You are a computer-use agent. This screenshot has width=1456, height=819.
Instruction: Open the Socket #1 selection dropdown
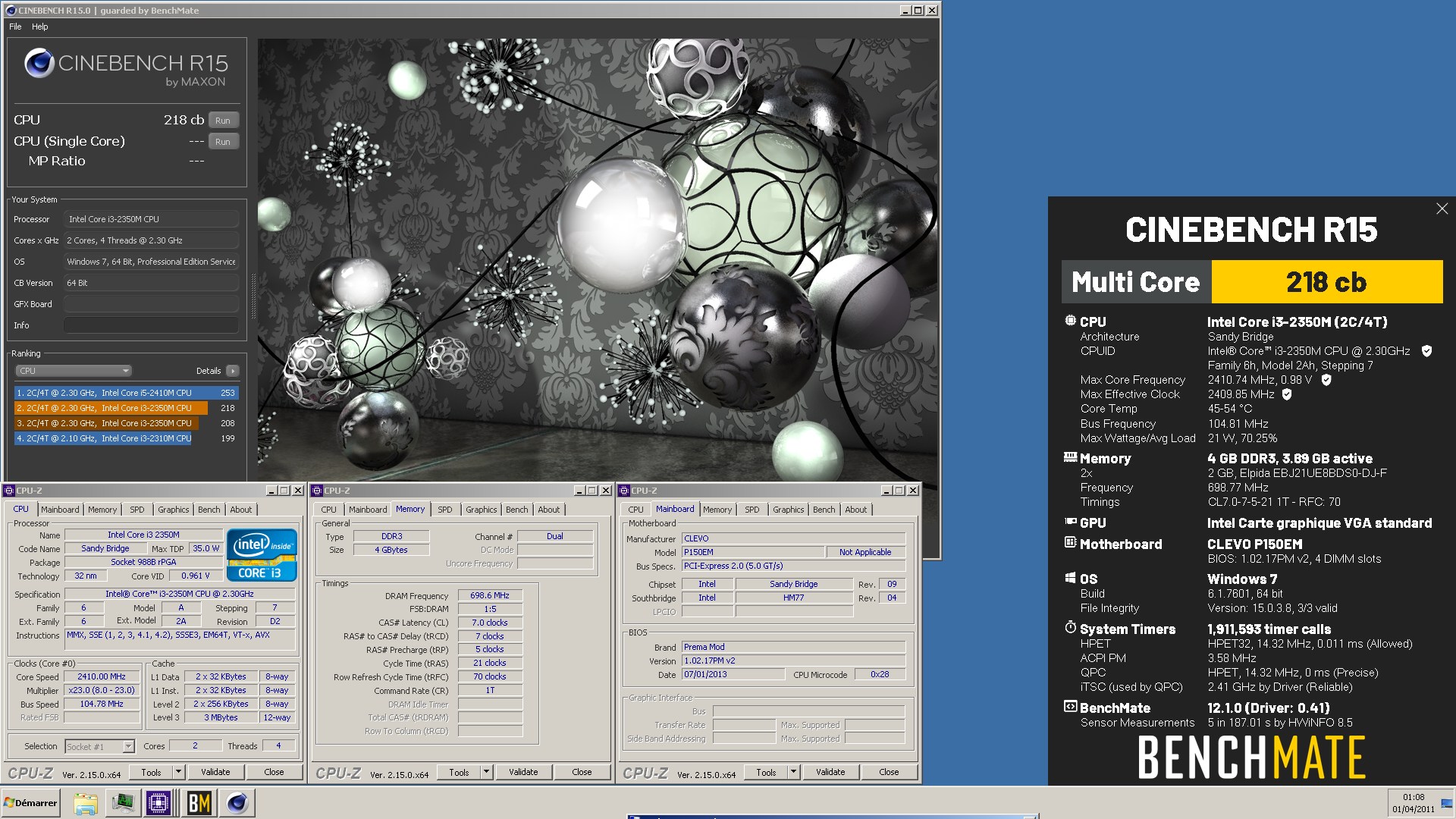tap(100, 747)
